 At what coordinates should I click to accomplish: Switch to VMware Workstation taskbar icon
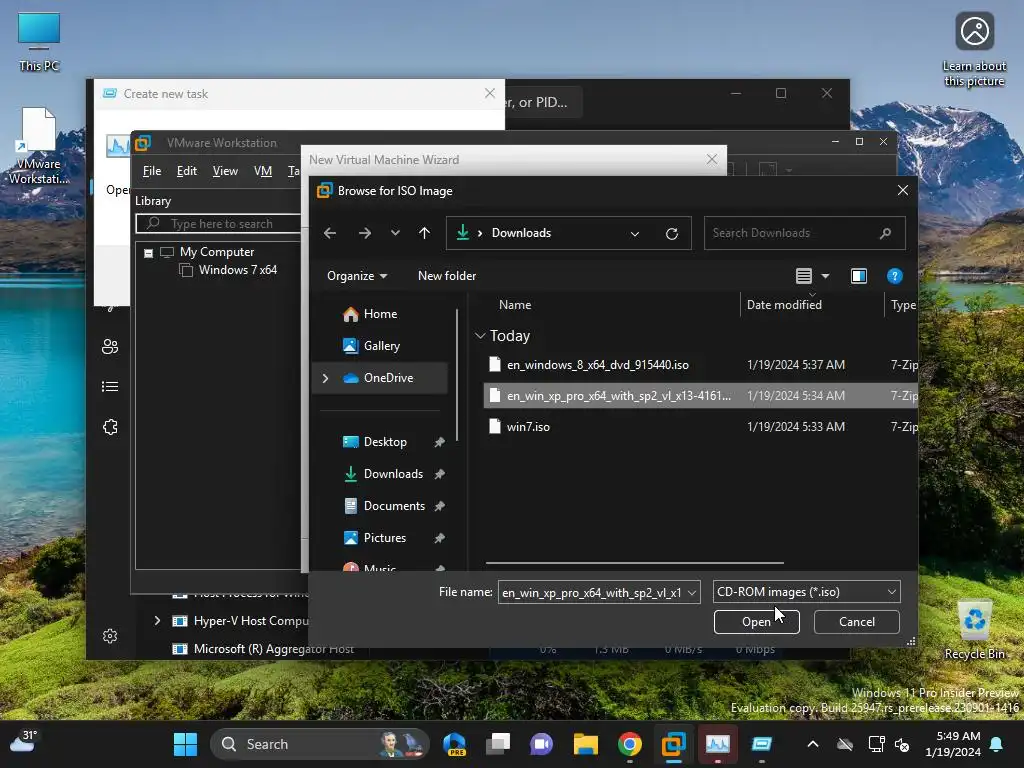coord(673,744)
